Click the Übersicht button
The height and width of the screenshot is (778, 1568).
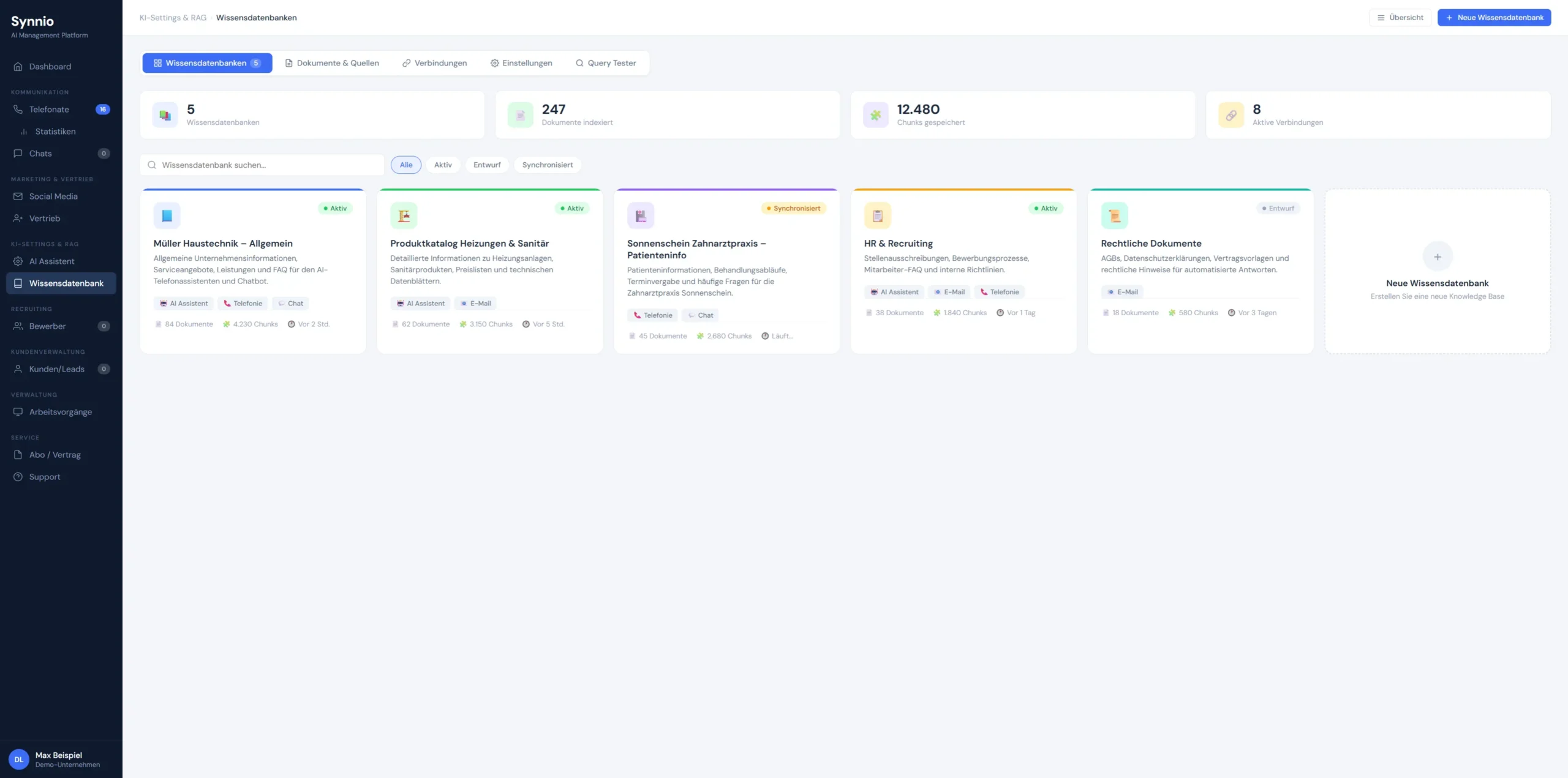pyautogui.click(x=1400, y=18)
